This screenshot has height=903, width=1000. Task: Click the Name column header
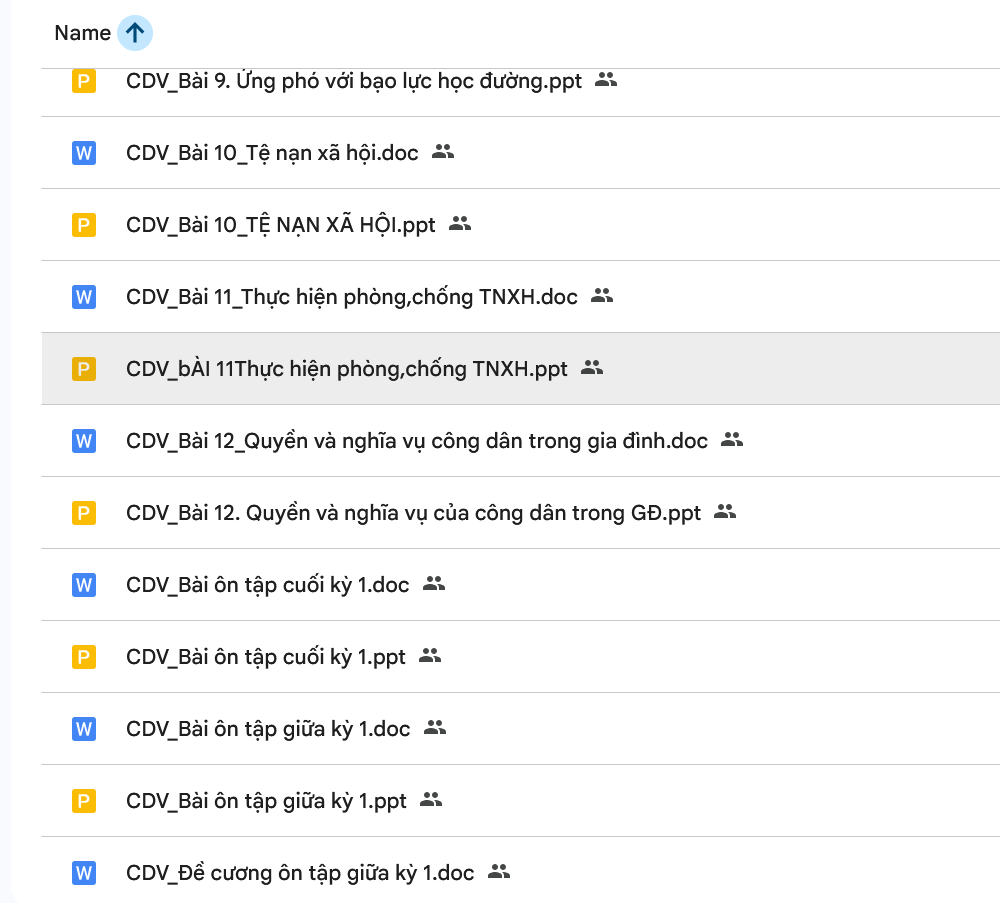tap(82, 33)
